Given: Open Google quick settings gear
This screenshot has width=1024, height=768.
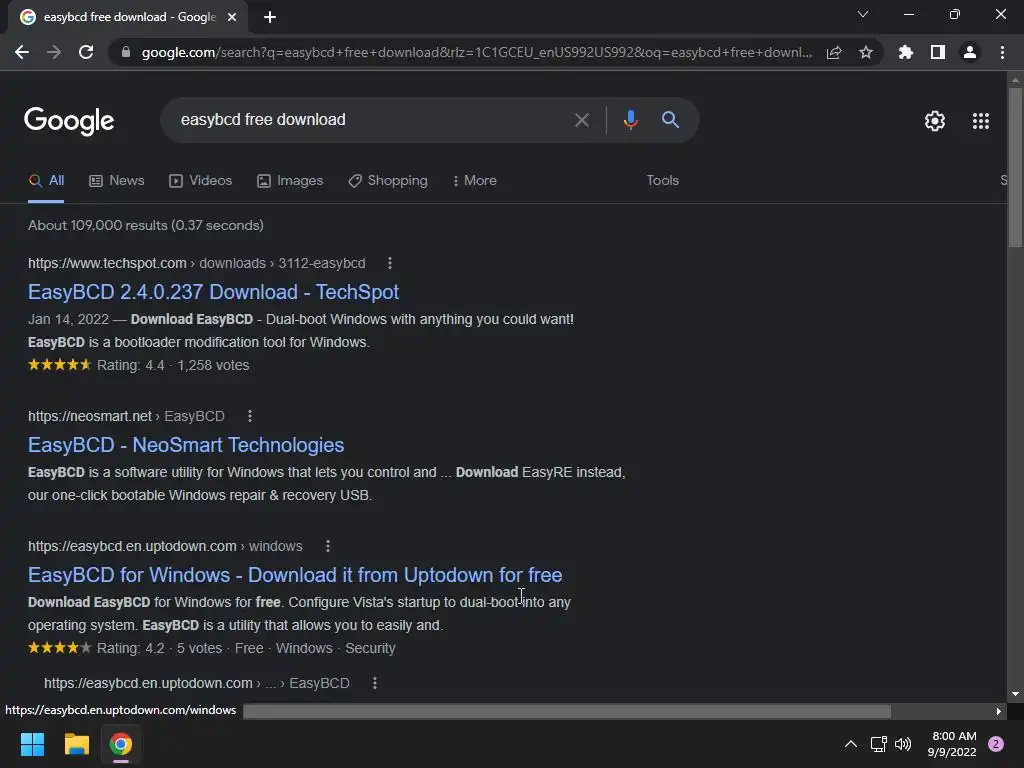Looking at the screenshot, I should tap(935, 121).
